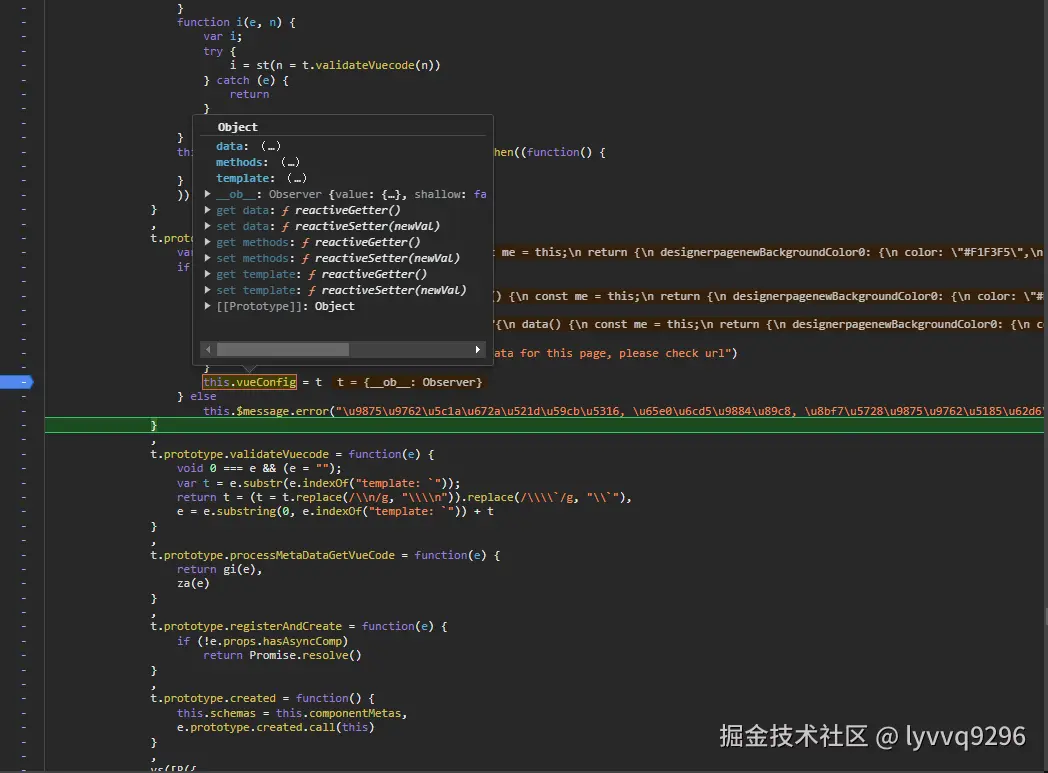This screenshot has height=773, width=1048.
Task: Click the inline value 't = {__ob__: Observer}'
Action: 409,382
